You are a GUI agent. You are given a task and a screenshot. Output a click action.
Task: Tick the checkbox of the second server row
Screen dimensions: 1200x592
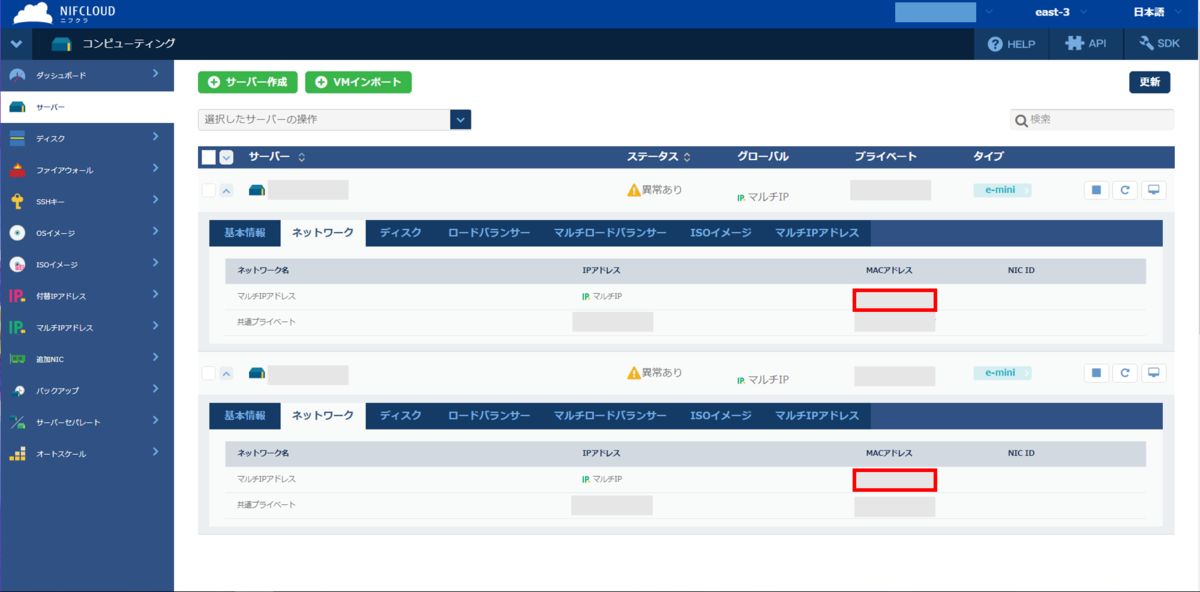[208, 373]
